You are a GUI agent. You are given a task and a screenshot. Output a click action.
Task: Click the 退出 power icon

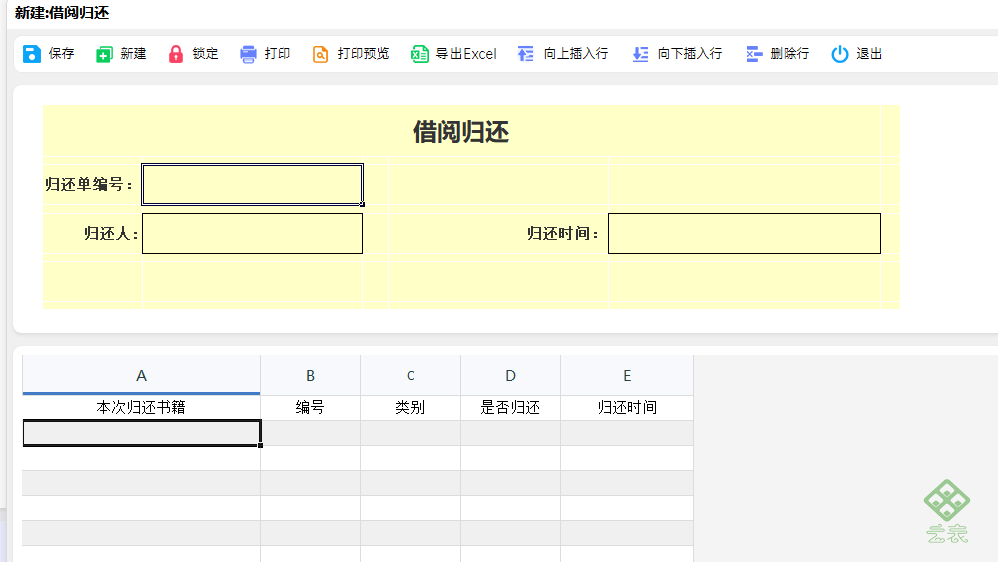pos(840,54)
